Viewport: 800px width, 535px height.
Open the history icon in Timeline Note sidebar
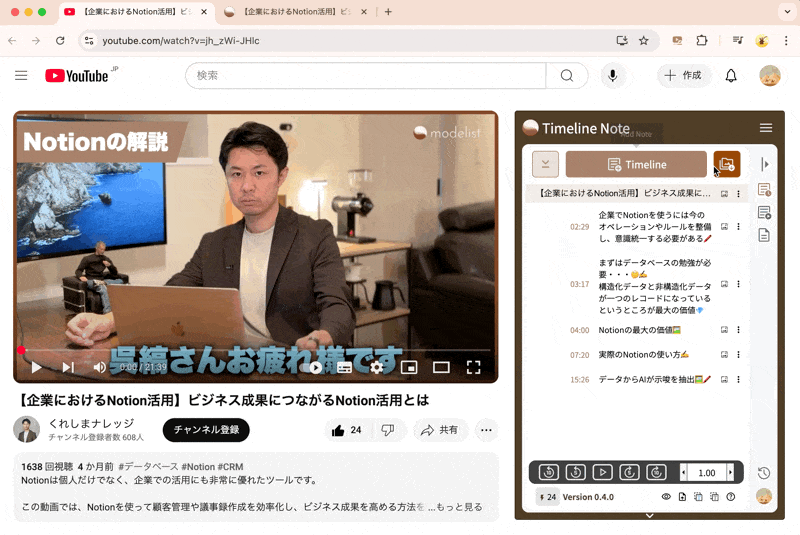764,473
